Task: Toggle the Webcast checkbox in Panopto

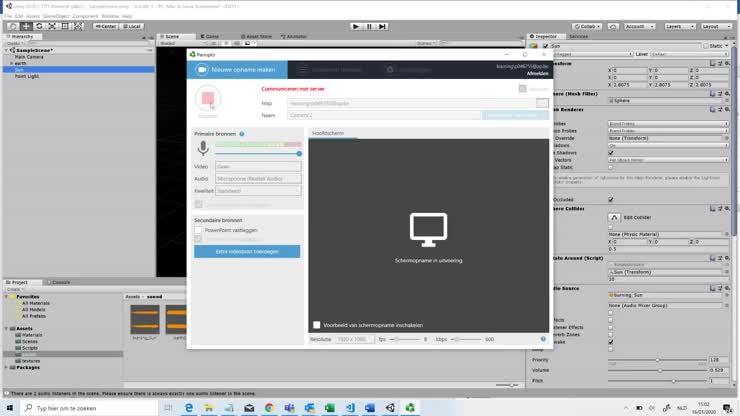Action: pos(522,88)
